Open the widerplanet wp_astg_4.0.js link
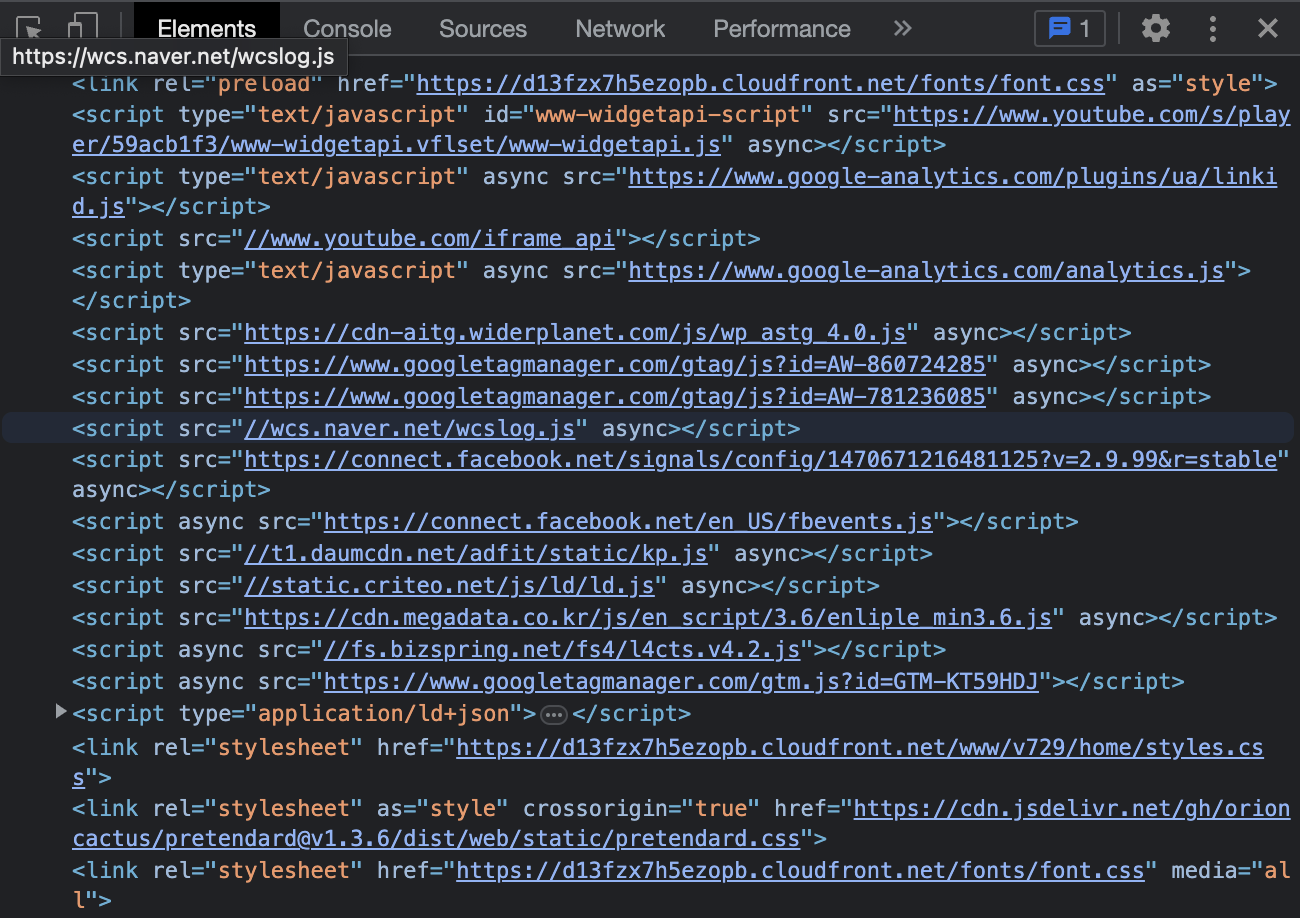The image size is (1300, 918). [576, 333]
